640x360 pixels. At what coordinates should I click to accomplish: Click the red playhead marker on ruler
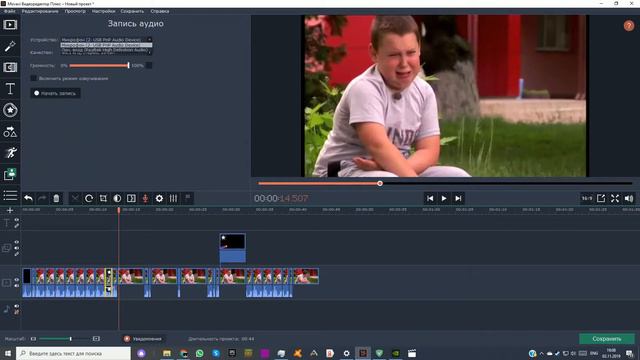coord(119,210)
